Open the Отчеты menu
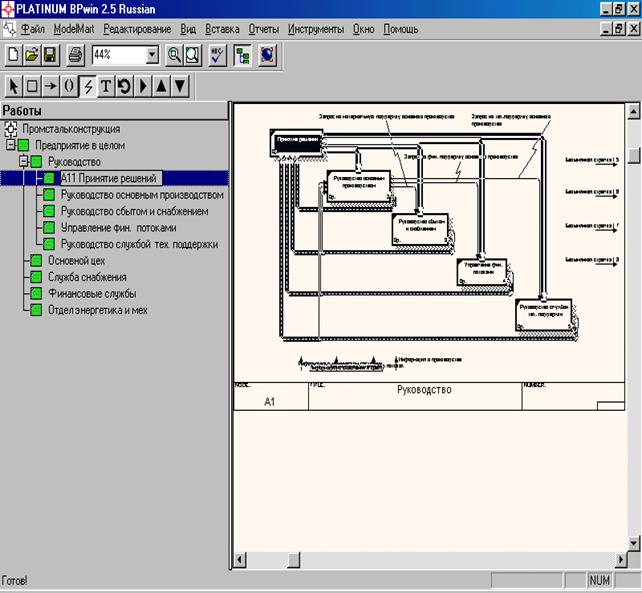Image resolution: width=642 pixels, height=593 pixels. point(264,29)
